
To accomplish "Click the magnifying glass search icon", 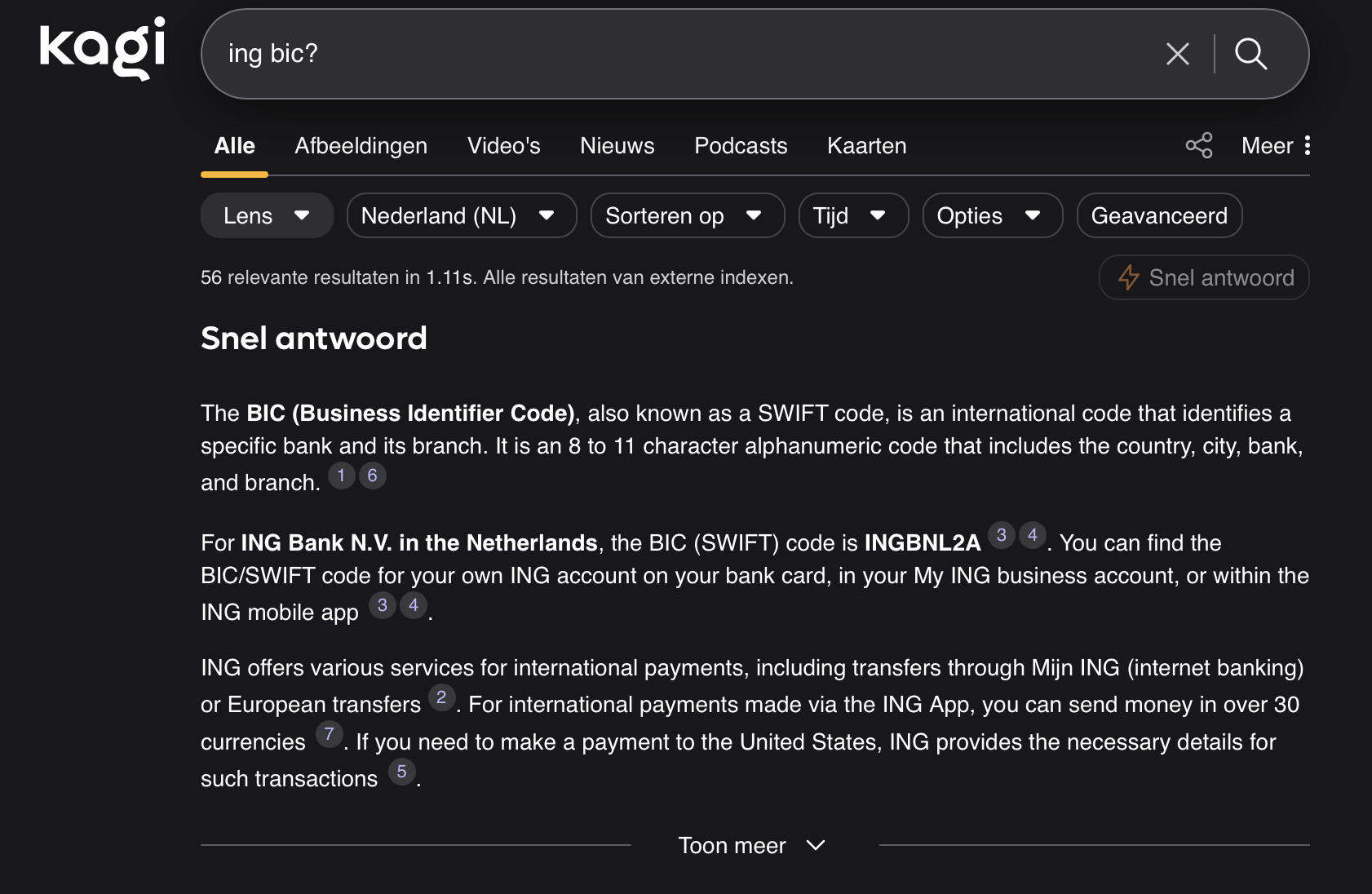I will point(1250,54).
